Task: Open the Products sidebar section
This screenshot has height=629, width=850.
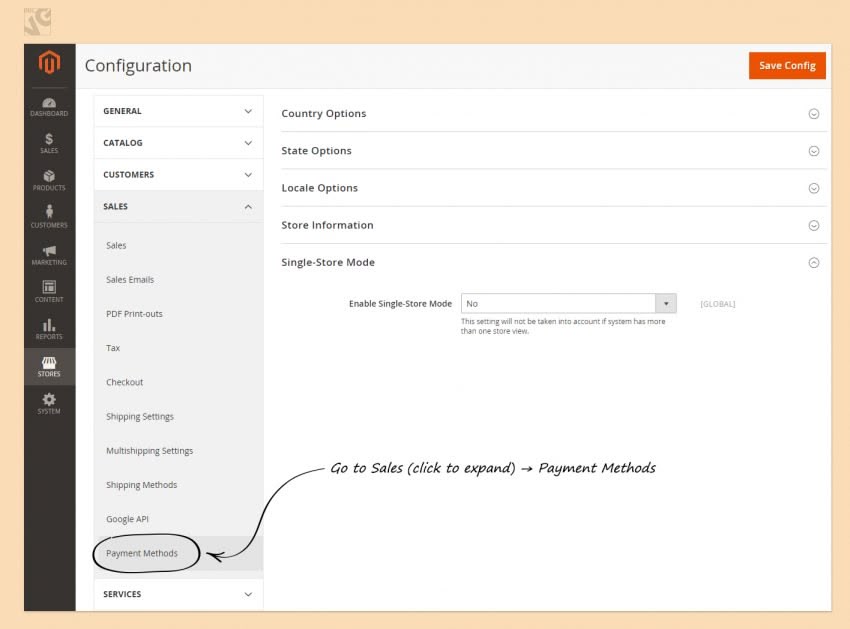Action: click(48, 180)
